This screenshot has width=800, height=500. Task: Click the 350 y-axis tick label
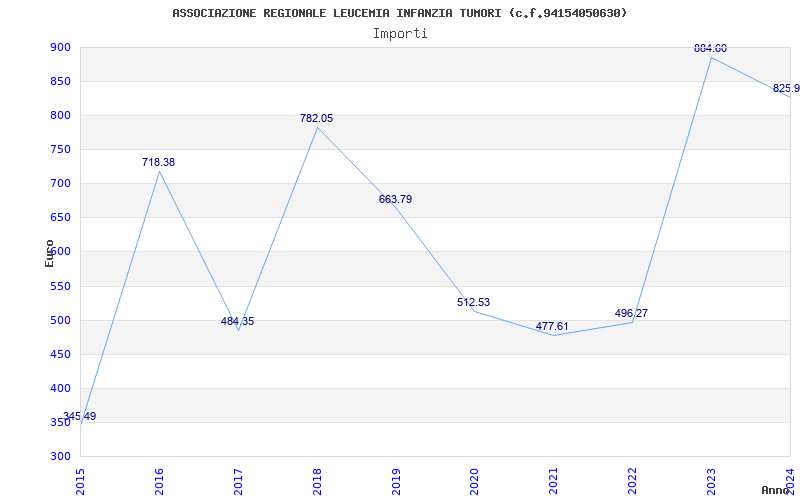[x=60, y=423]
